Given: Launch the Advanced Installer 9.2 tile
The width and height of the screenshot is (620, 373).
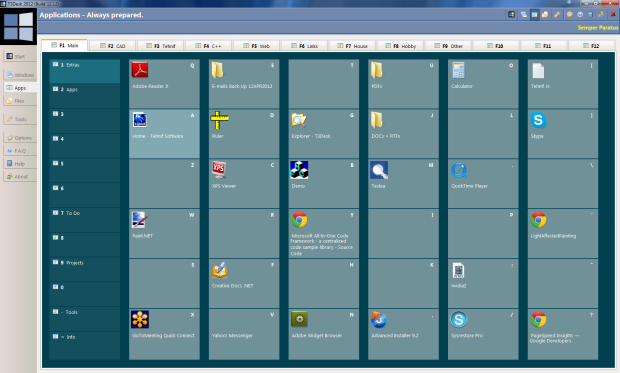Looking at the screenshot, I should pyautogui.click(x=403, y=334).
